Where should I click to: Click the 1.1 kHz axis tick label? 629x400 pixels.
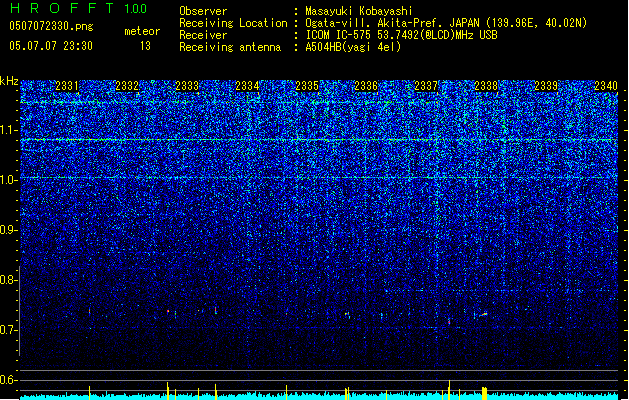tap(9, 130)
